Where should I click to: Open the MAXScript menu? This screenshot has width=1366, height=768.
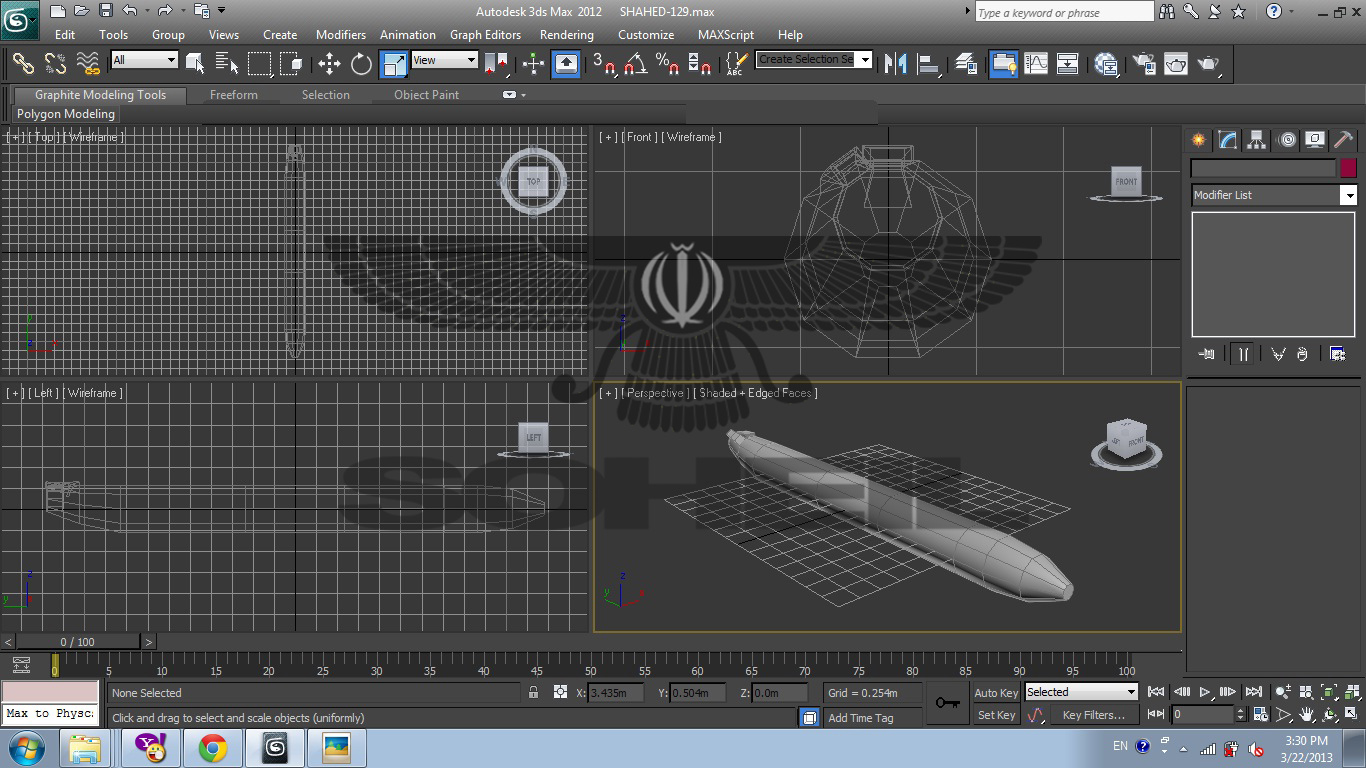click(x=726, y=34)
